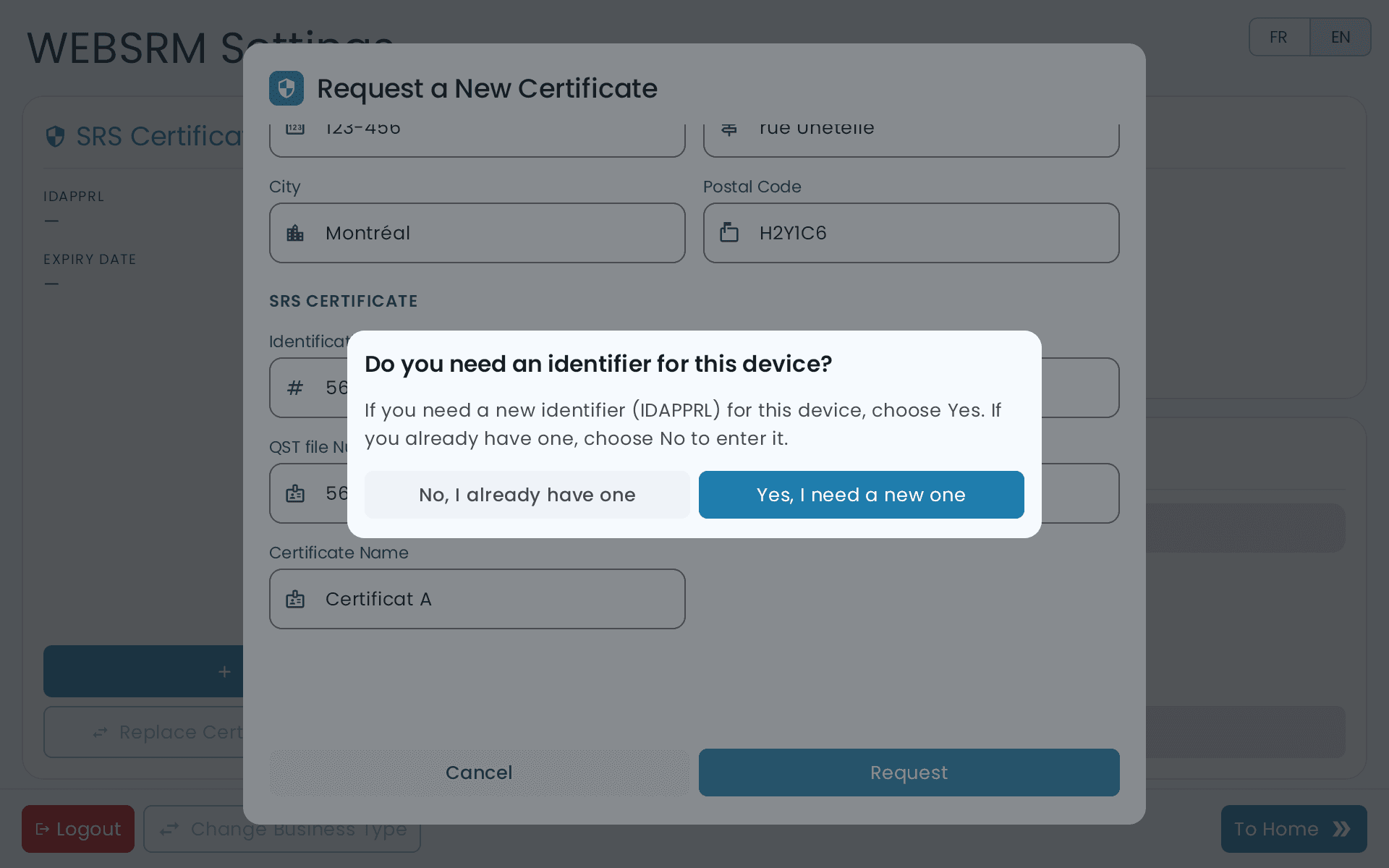This screenshot has width=1389, height=868.
Task: Go To Home
Action: [1294, 829]
